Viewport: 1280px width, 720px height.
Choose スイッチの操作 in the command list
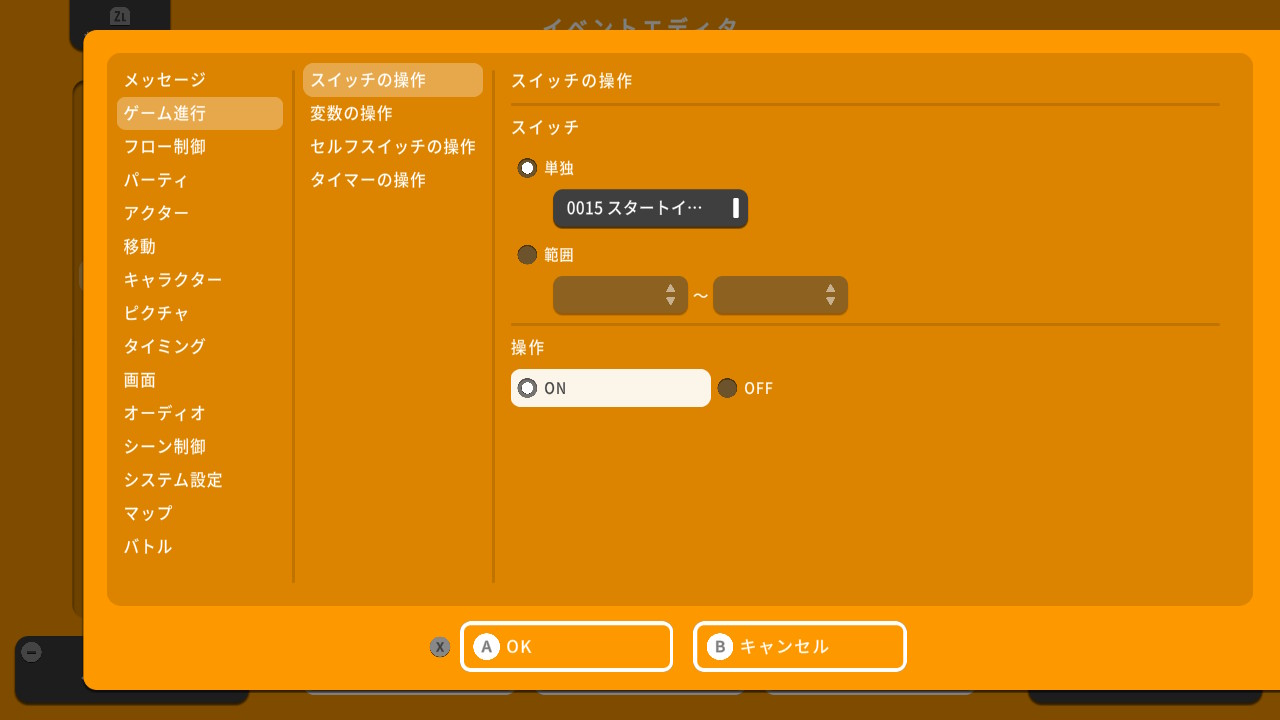pos(393,80)
